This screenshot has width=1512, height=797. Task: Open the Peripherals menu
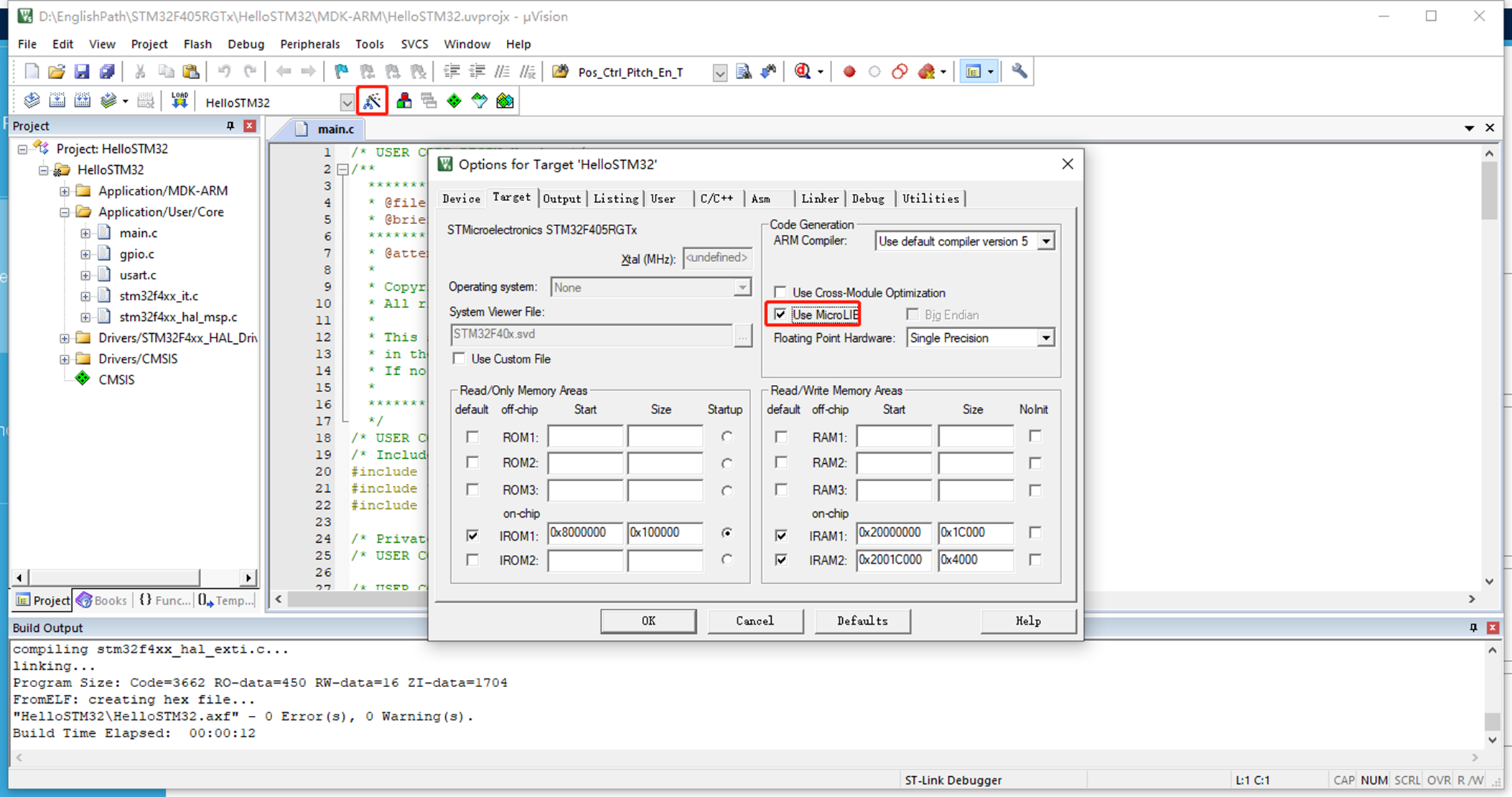coord(309,44)
